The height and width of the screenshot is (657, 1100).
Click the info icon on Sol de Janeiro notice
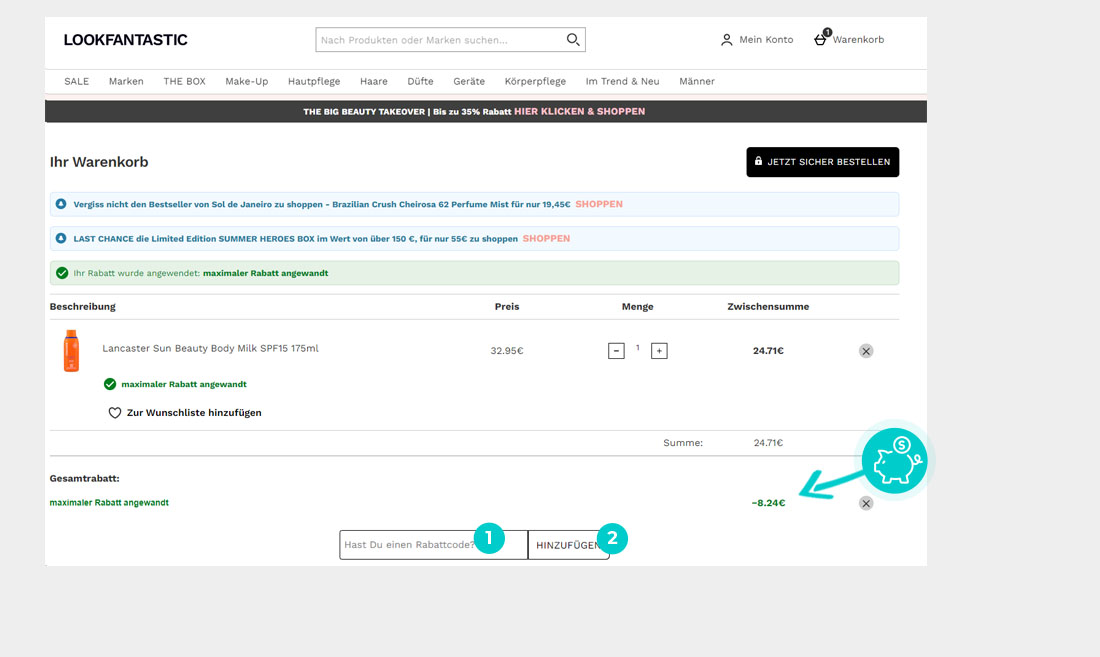61,204
